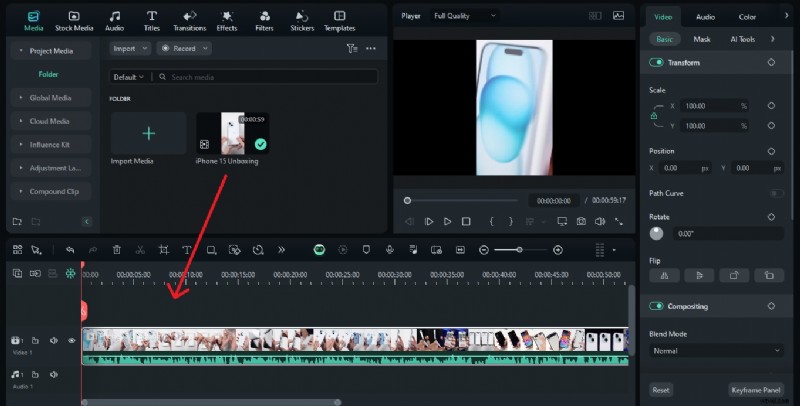Open the Blend Mode Normal dropdown
Image resolution: width=800 pixels, height=406 pixels.
716,351
